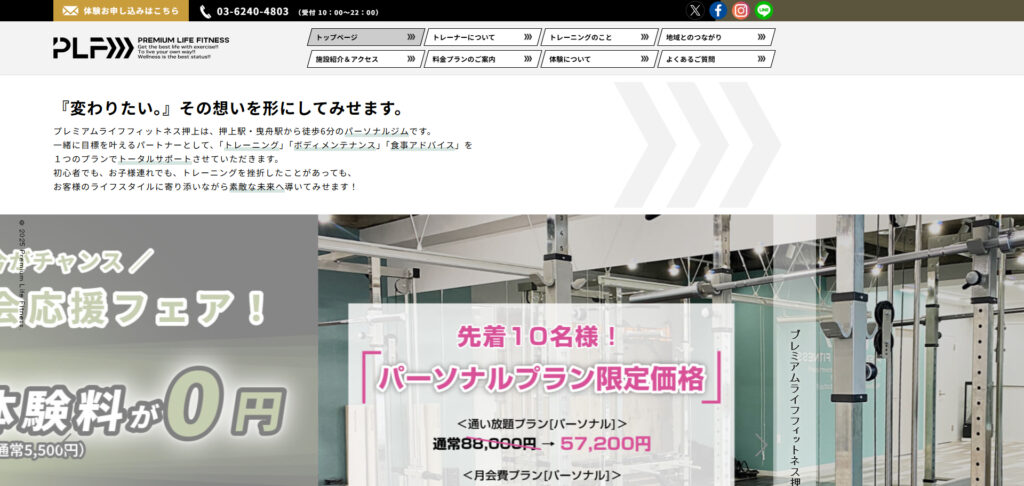This screenshot has width=1024, height=486.
Task: Click the パーソナルプラン限定価格 promo box
Action: pos(541,379)
